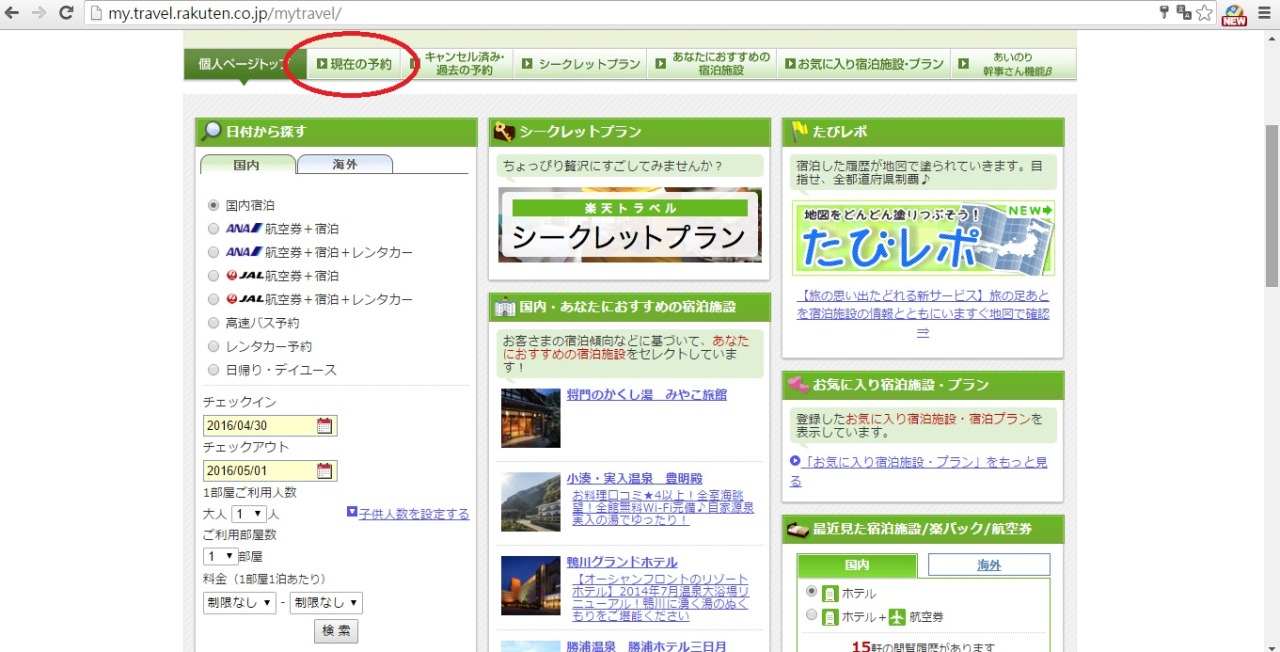Screen dimensions: 1280x652
Task: Select ANA 航空券+宿泊 option
Action: click(x=213, y=228)
